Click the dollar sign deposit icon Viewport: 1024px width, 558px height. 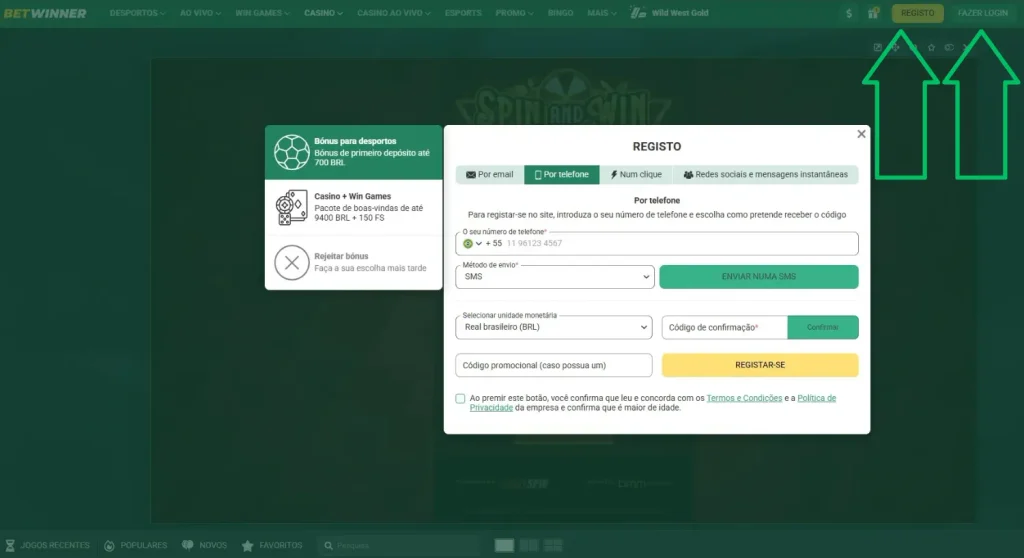click(848, 13)
